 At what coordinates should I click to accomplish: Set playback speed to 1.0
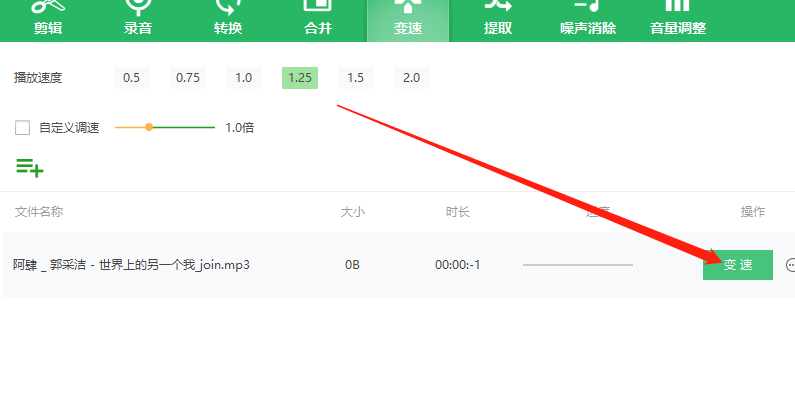244,78
